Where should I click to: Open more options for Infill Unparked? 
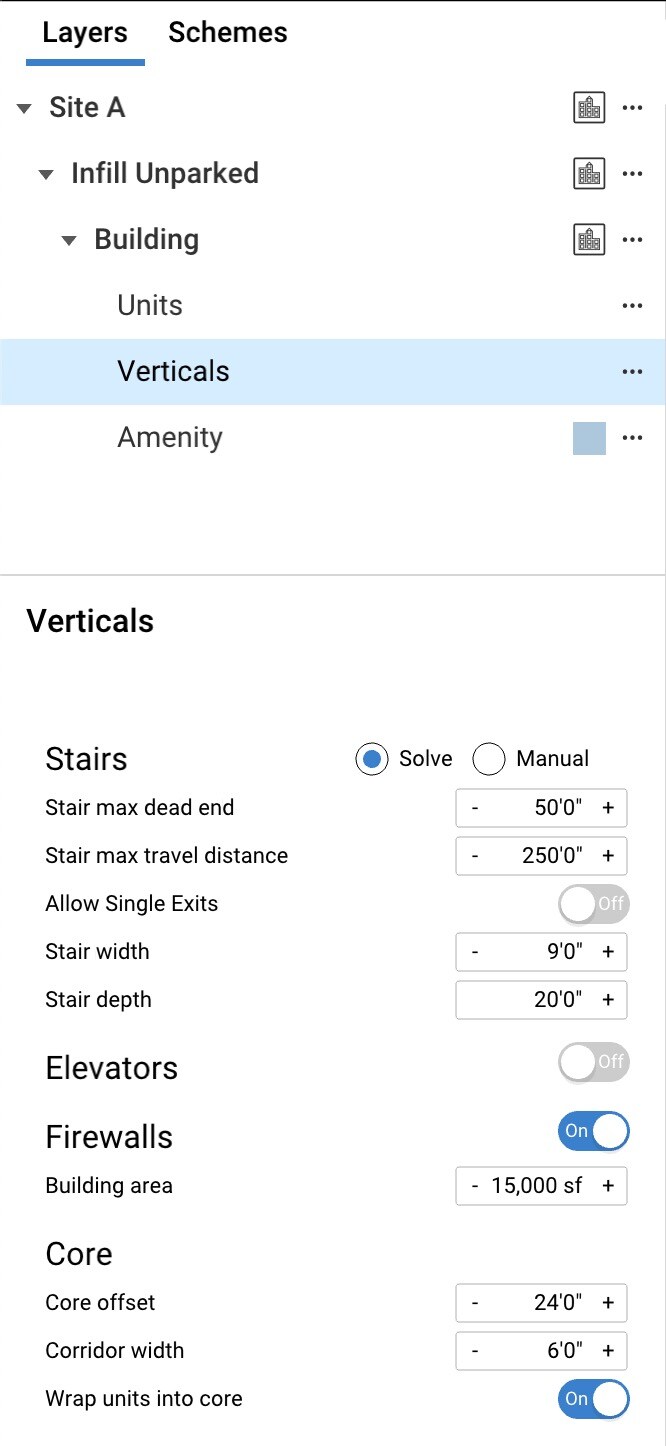632,173
